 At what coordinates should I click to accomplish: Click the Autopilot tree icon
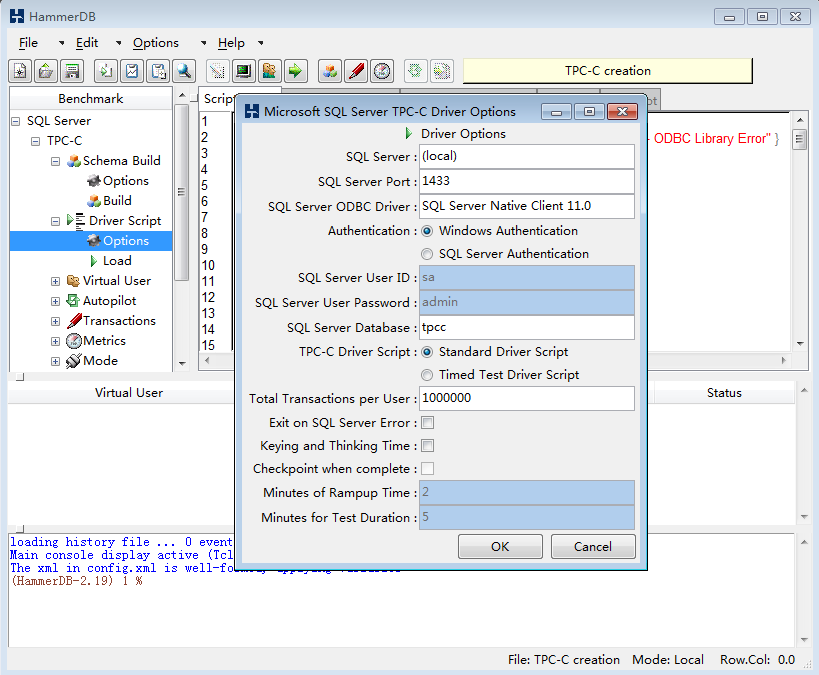73,301
